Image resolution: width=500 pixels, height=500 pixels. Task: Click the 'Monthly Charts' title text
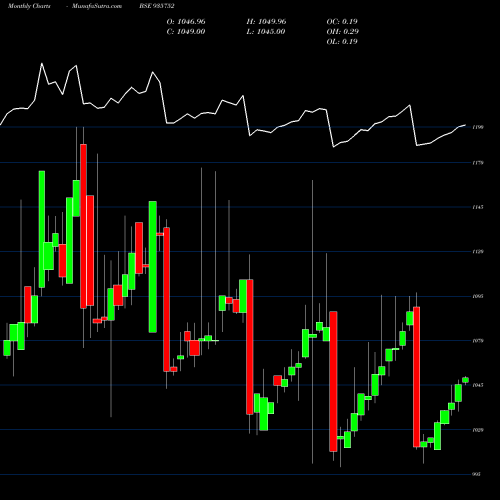click(29, 6)
